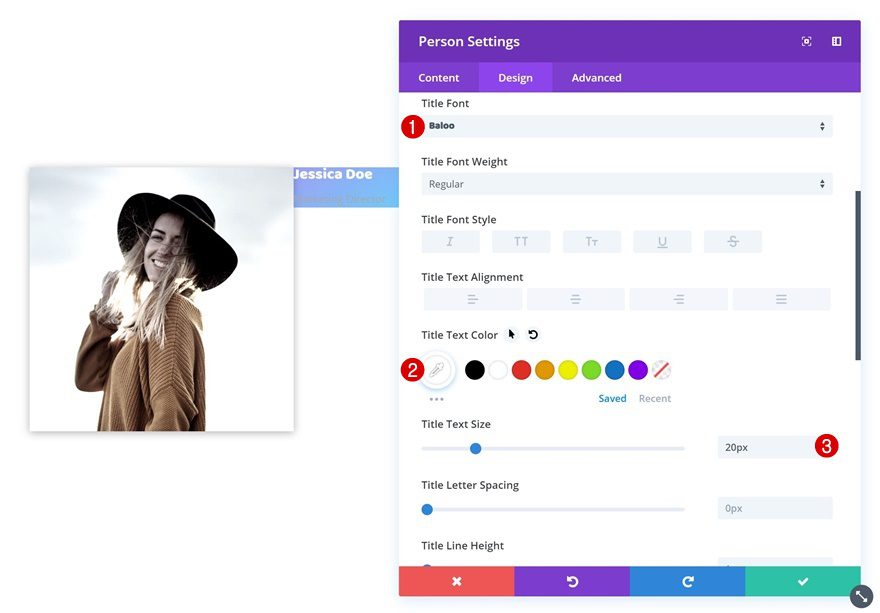
Task: Apply strikethrough to the title
Action: click(x=732, y=241)
